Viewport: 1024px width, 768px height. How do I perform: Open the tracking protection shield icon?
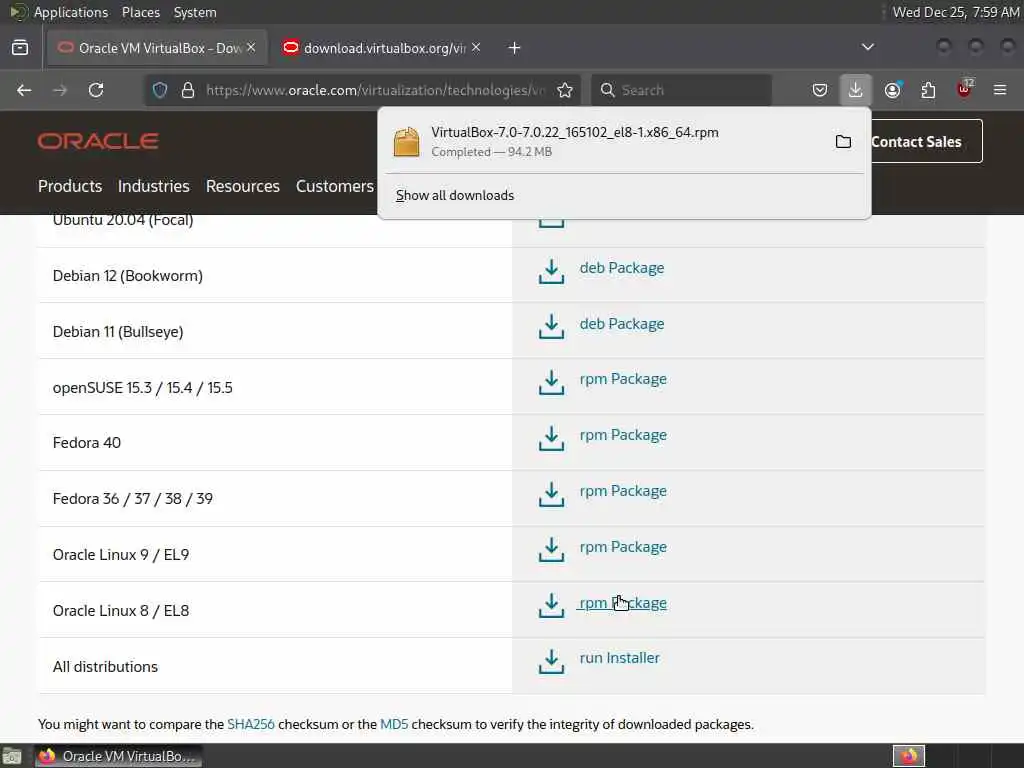click(x=160, y=90)
